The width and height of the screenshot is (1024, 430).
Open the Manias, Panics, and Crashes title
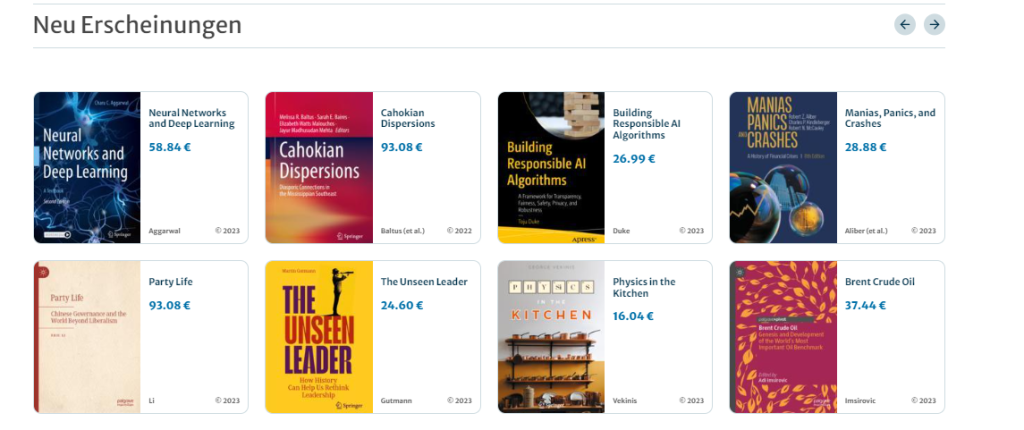[890, 118]
